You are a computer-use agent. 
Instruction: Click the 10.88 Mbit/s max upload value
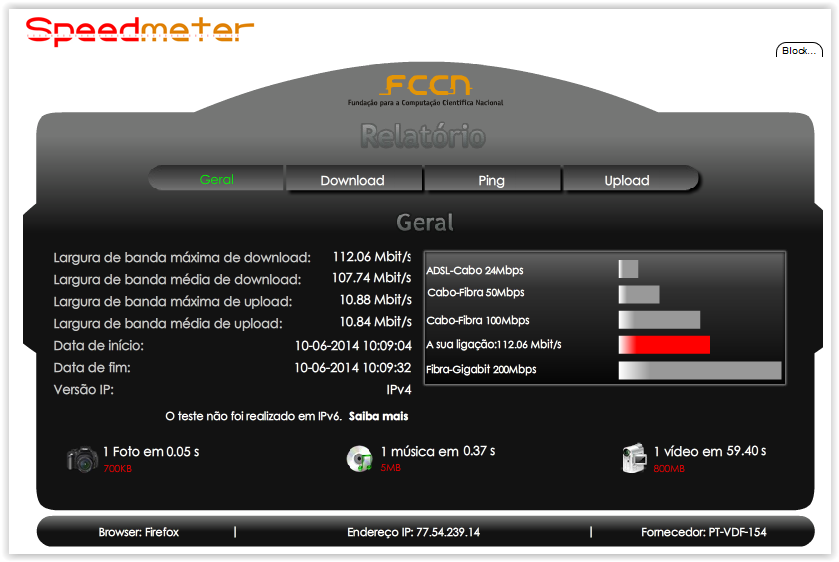click(376, 300)
